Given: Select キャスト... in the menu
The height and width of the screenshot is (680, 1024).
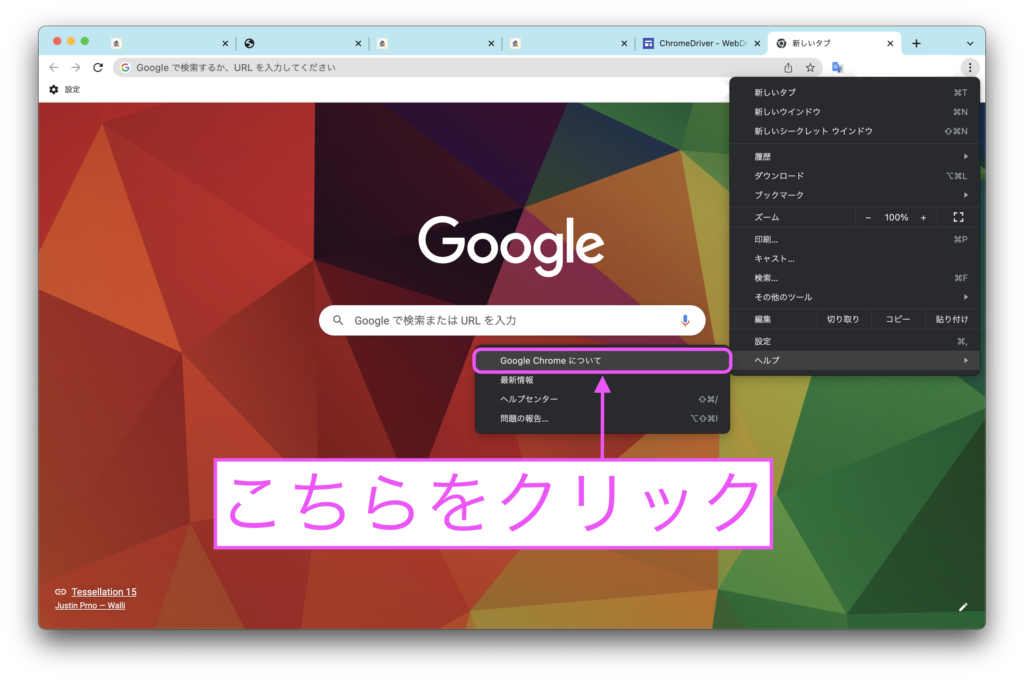Looking at the screenshot, I should point(855,259).
